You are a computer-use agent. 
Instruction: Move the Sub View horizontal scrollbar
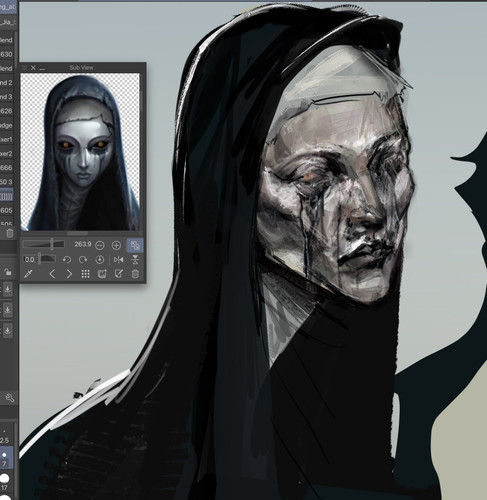coord(78,233)
